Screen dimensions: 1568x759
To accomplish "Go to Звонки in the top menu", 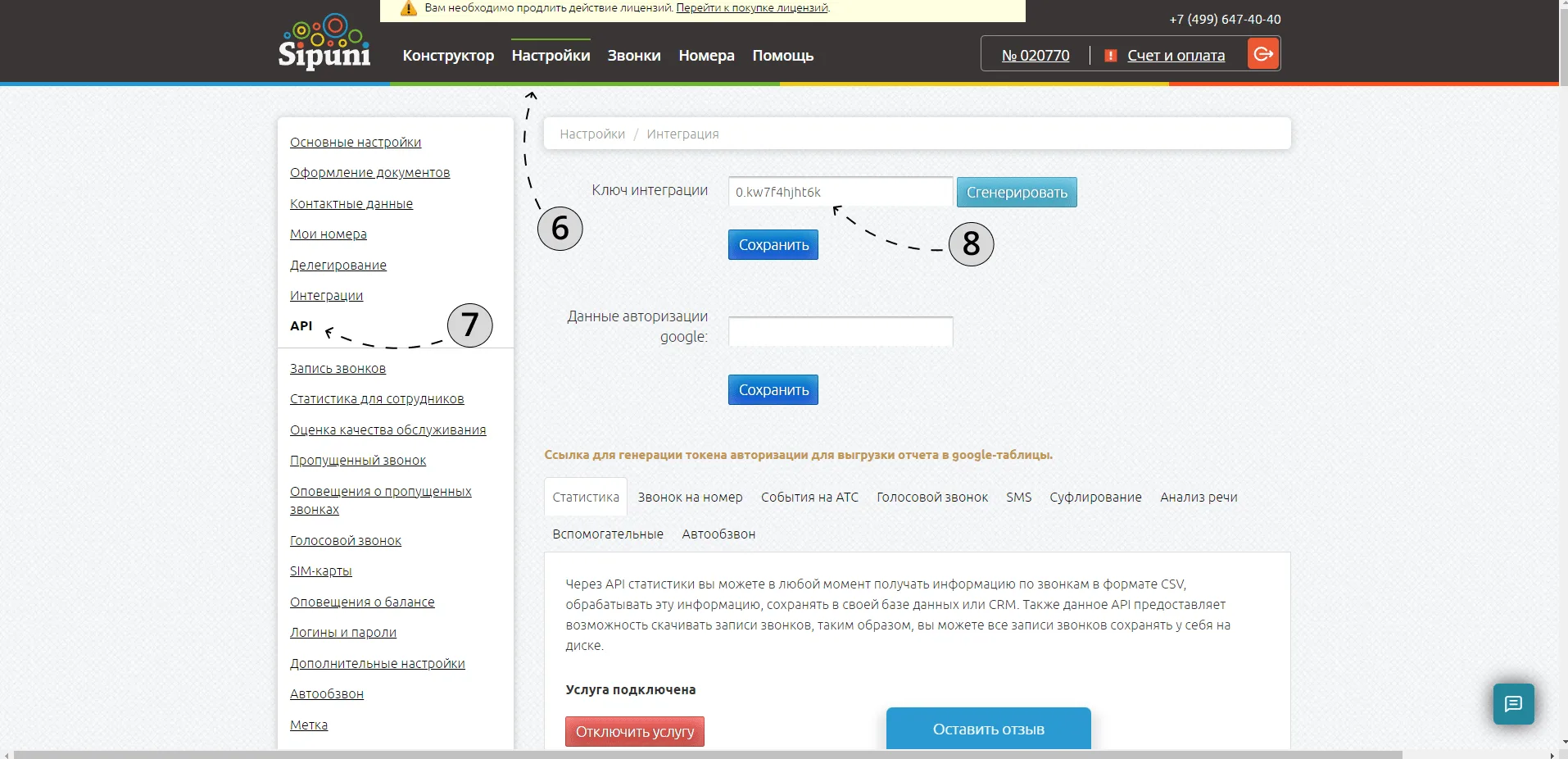I will (x=634, y=56).
